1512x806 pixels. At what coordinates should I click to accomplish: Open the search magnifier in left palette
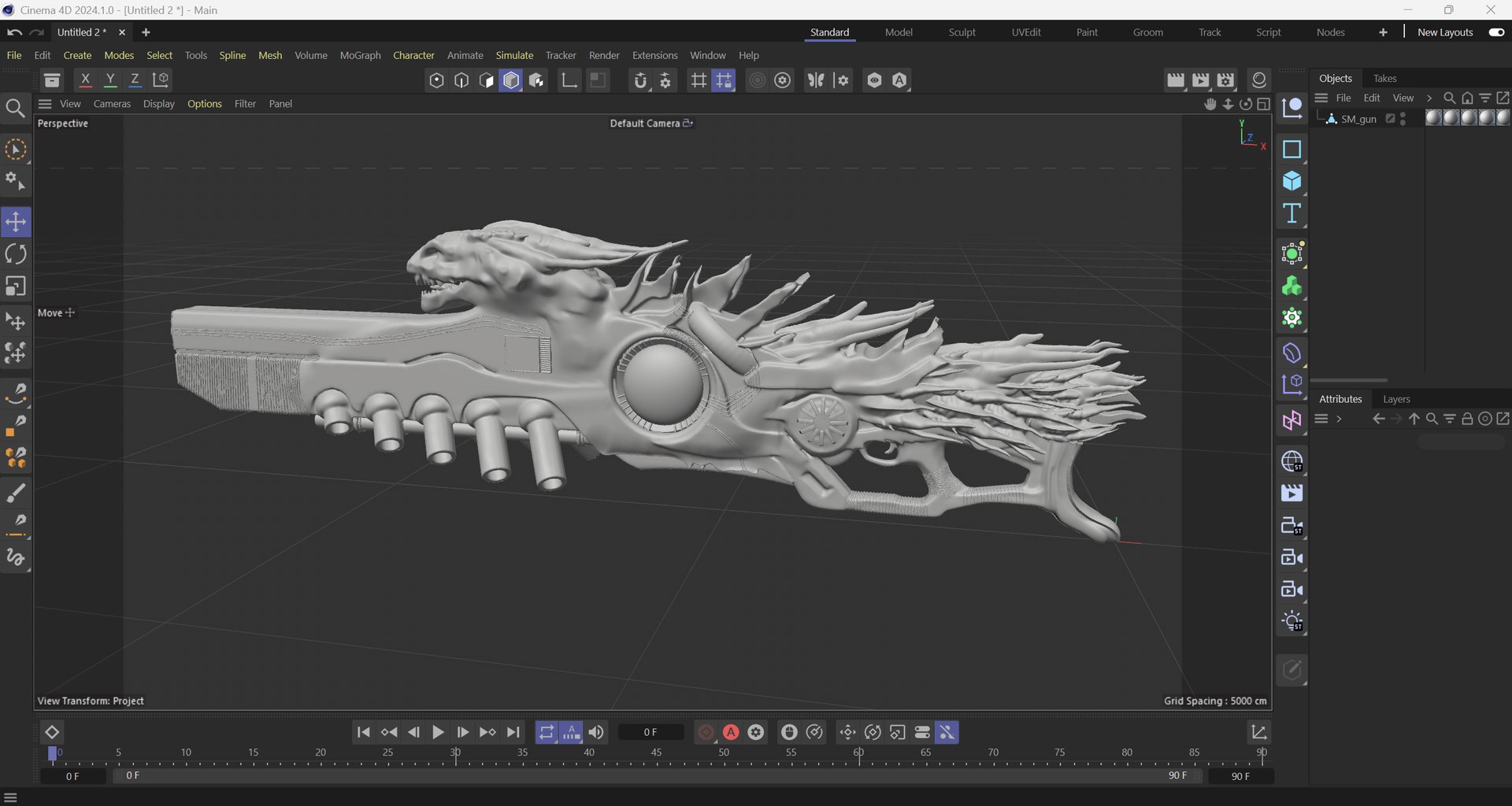16,108
